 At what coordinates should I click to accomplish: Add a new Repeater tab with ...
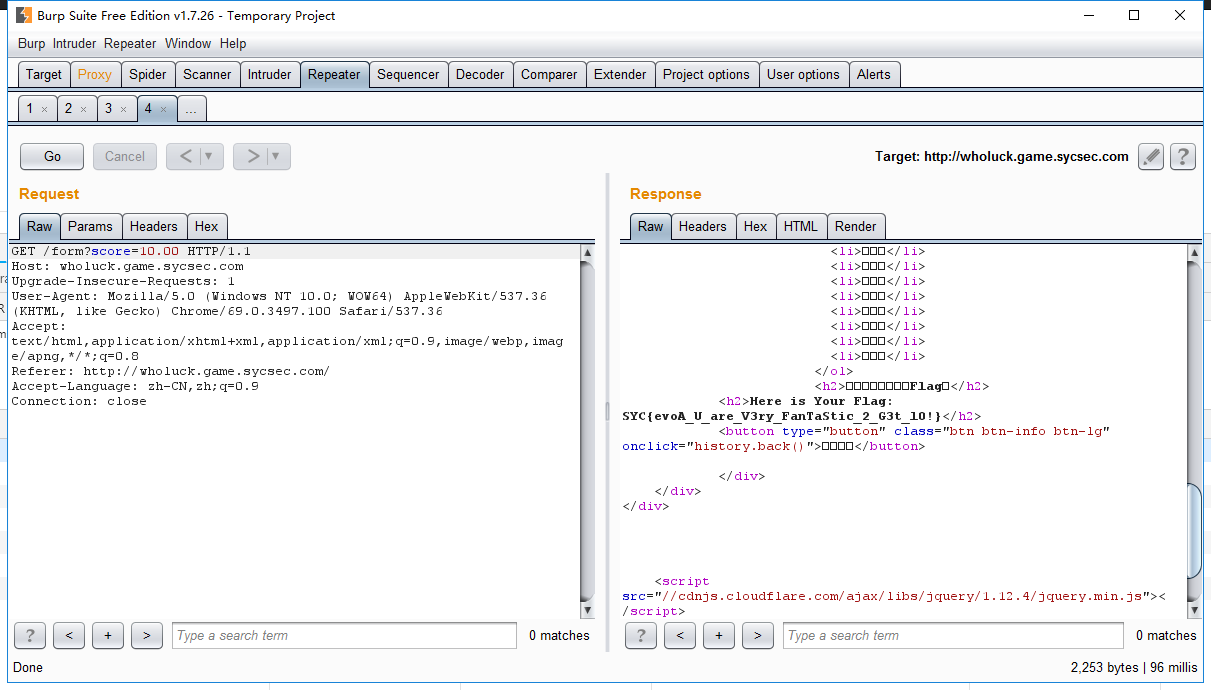coord(192,108)
